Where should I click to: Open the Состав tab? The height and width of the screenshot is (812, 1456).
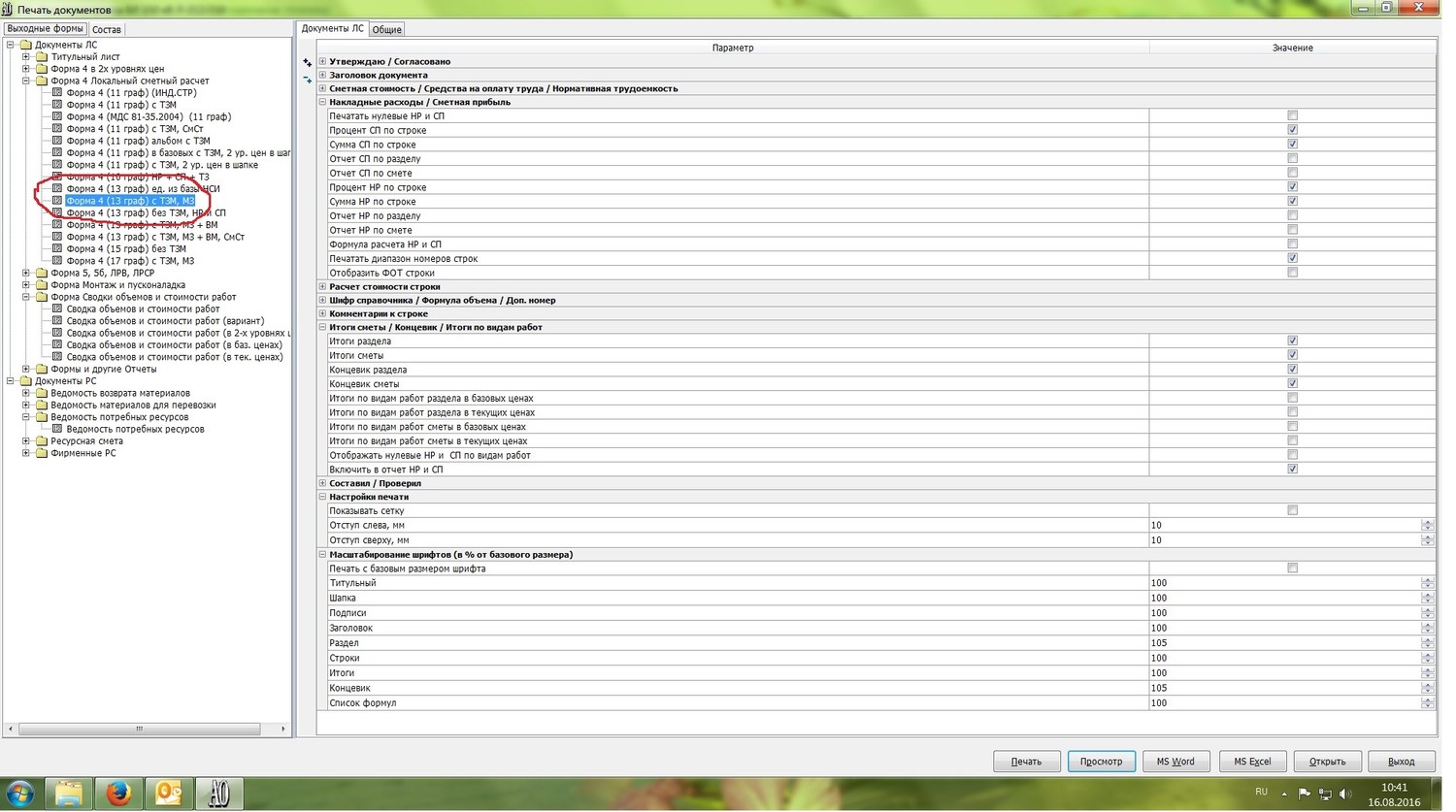click(107, 30)
